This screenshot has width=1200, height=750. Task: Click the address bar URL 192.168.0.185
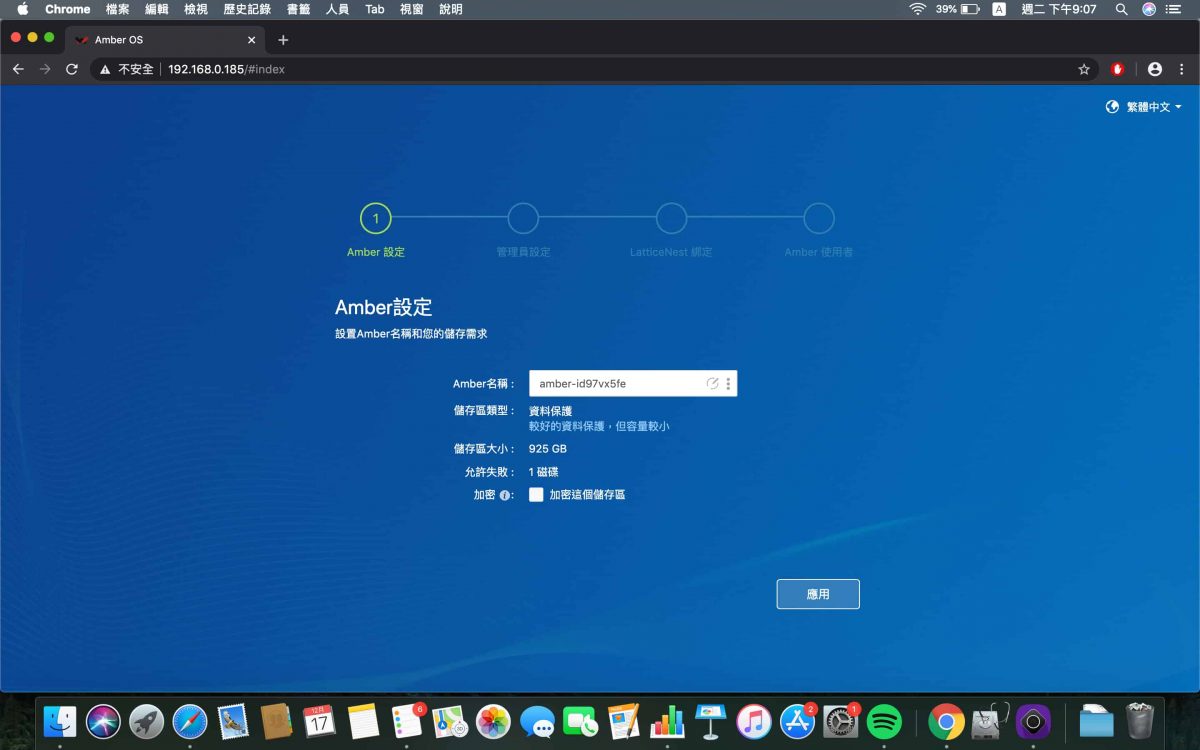click(226, 69)
